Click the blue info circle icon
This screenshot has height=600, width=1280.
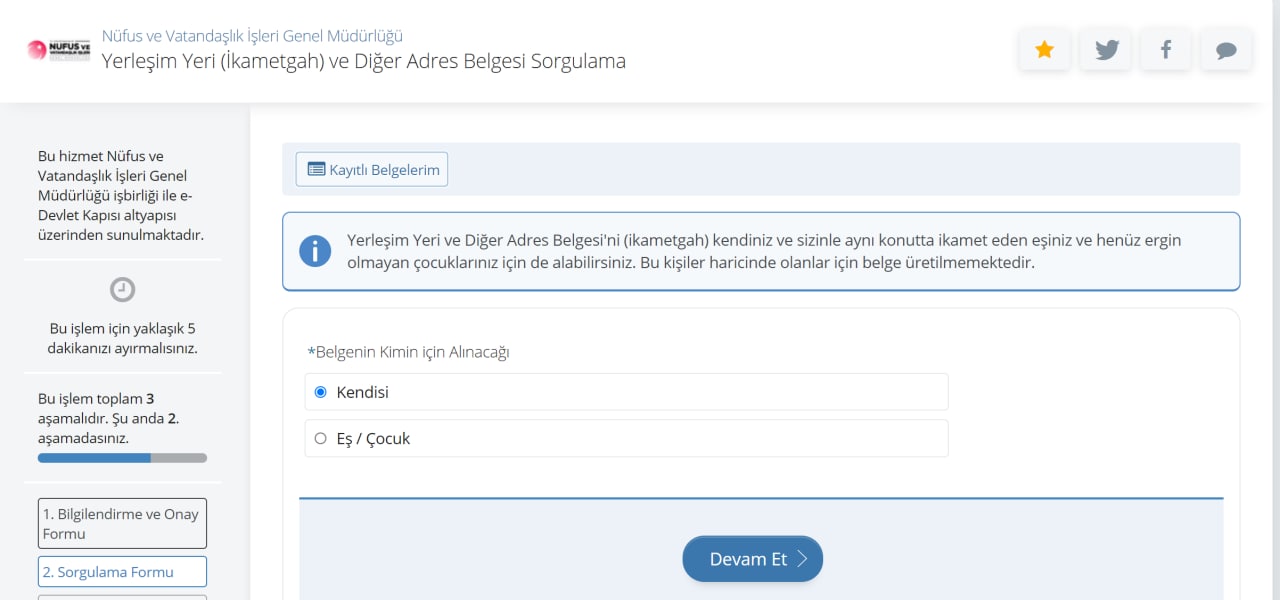click(315, 251)
